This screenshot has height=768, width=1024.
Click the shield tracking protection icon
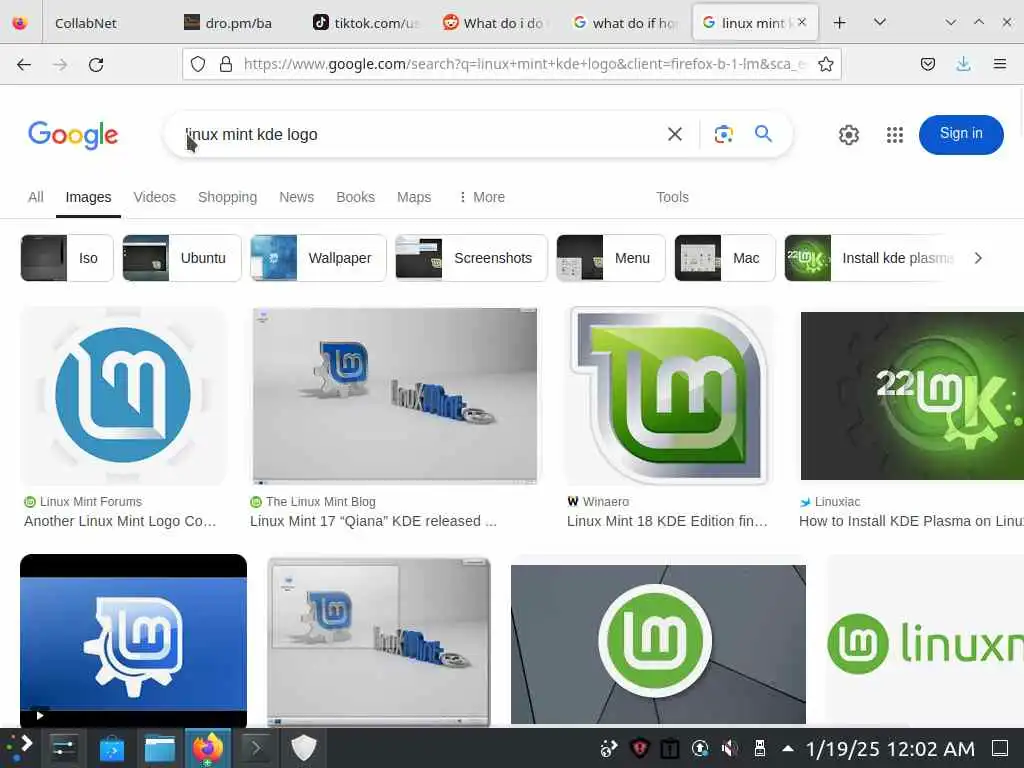click(x=198, y=64)
